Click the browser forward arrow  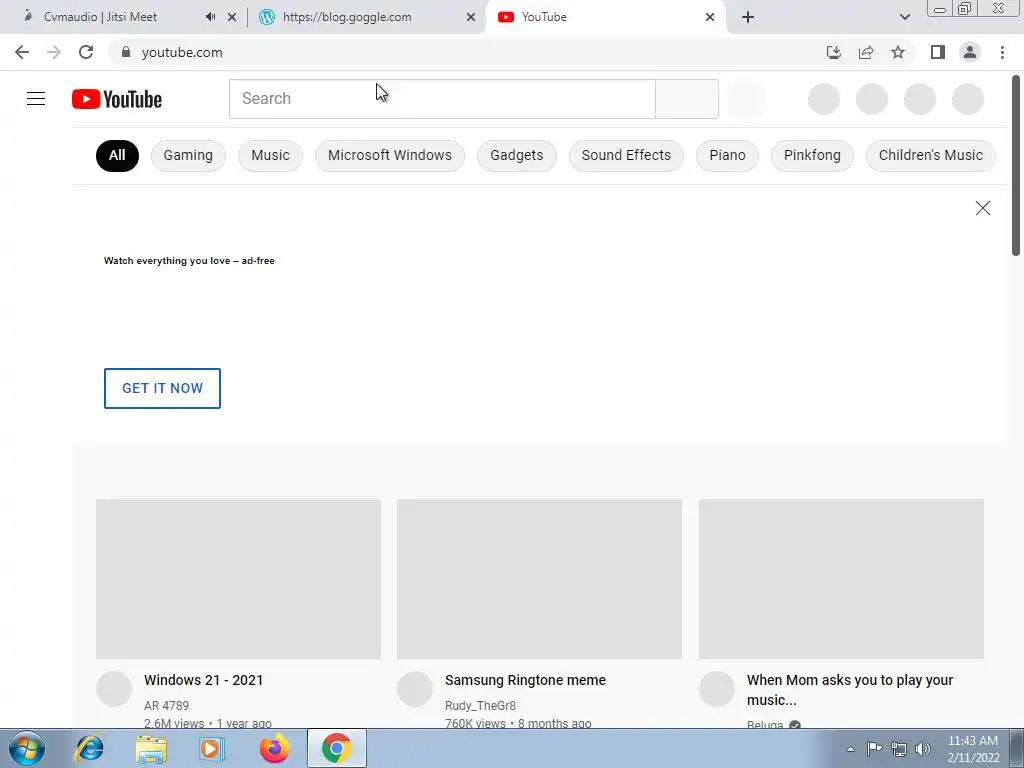coord(54,52)
